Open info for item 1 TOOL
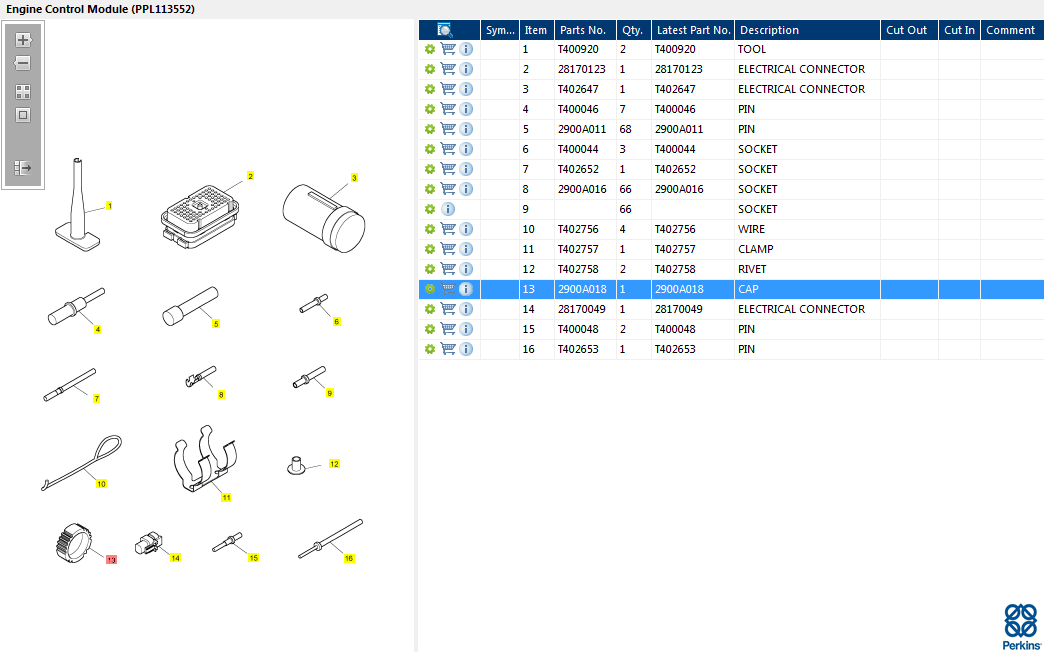Image resolution: width=1044 pixels, height=652 pixels. (x=466, y=49)
